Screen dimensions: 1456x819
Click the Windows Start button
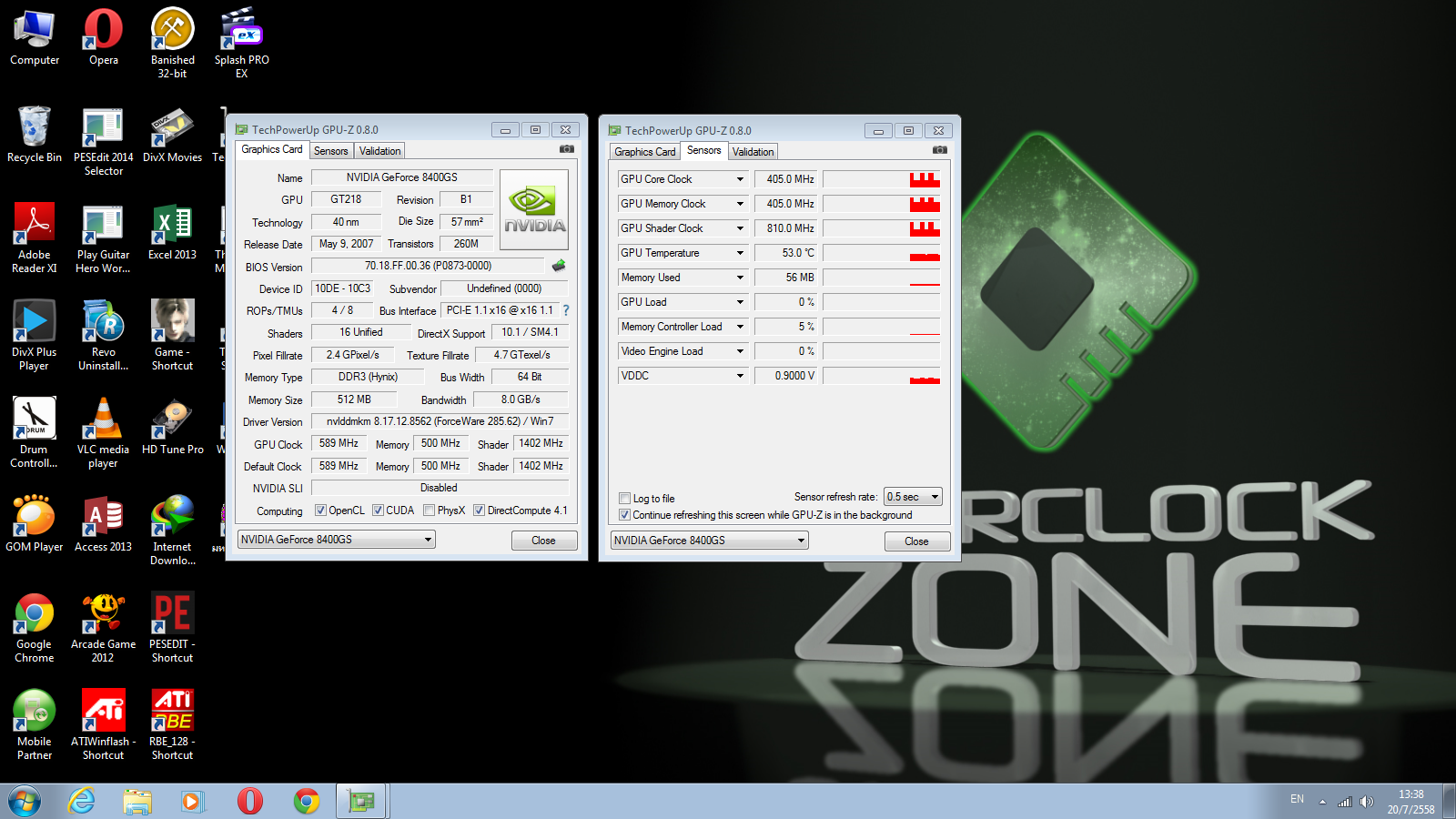pos(25,802)
